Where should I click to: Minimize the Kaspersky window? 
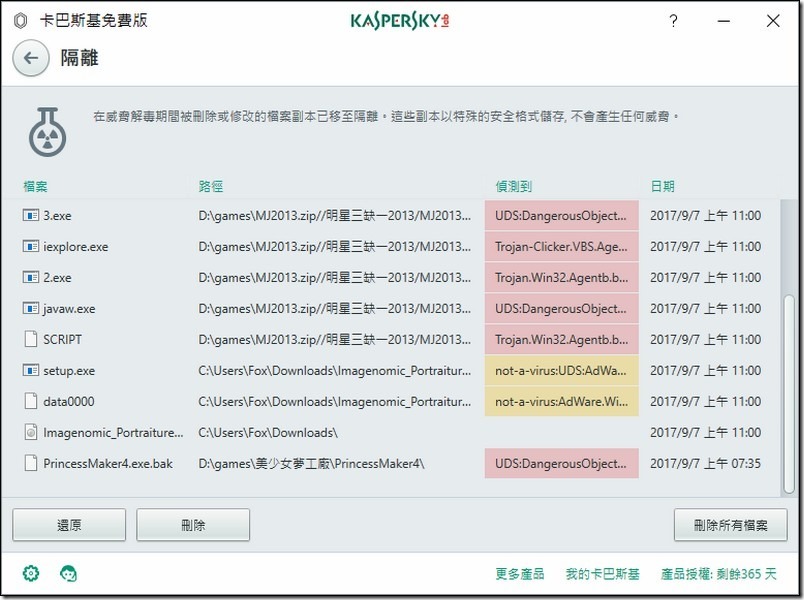[723, 21]
